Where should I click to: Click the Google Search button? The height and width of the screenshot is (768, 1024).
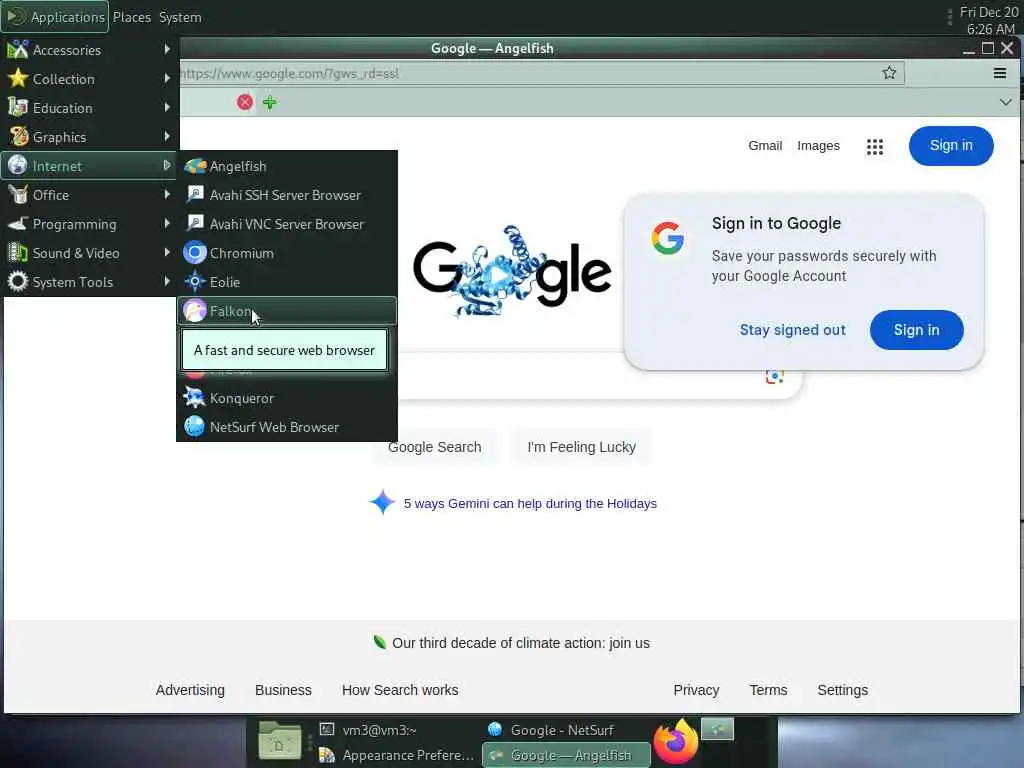[434, 447]
